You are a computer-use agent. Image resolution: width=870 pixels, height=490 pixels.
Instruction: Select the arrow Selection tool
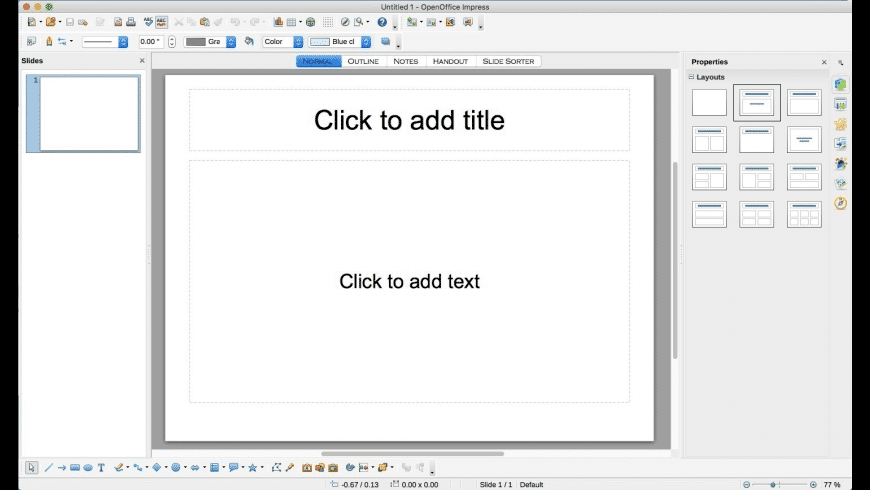pyautogui.click(x=31, y=468)
